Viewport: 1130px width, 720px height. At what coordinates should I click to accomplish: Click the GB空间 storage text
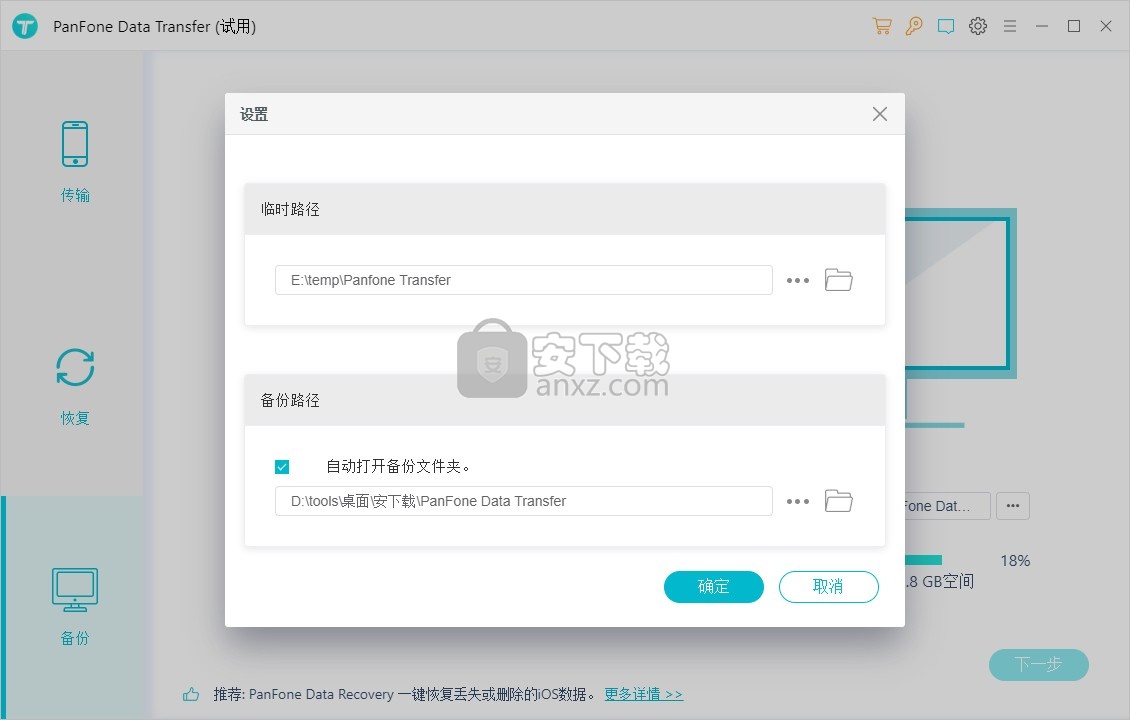point(940,582)
